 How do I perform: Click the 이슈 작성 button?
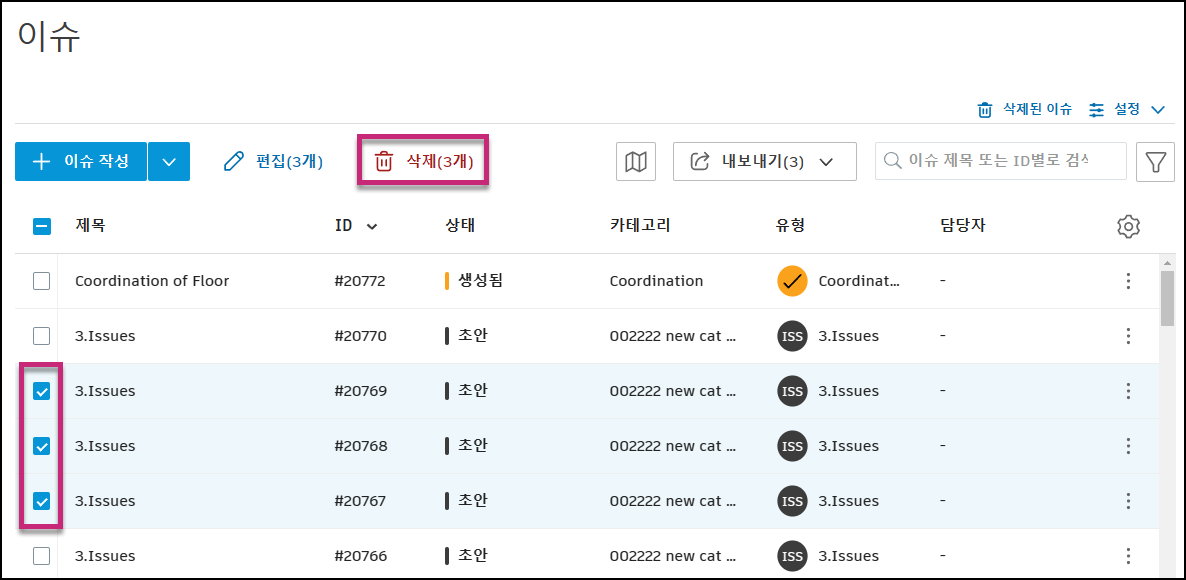tap(81, 161)
